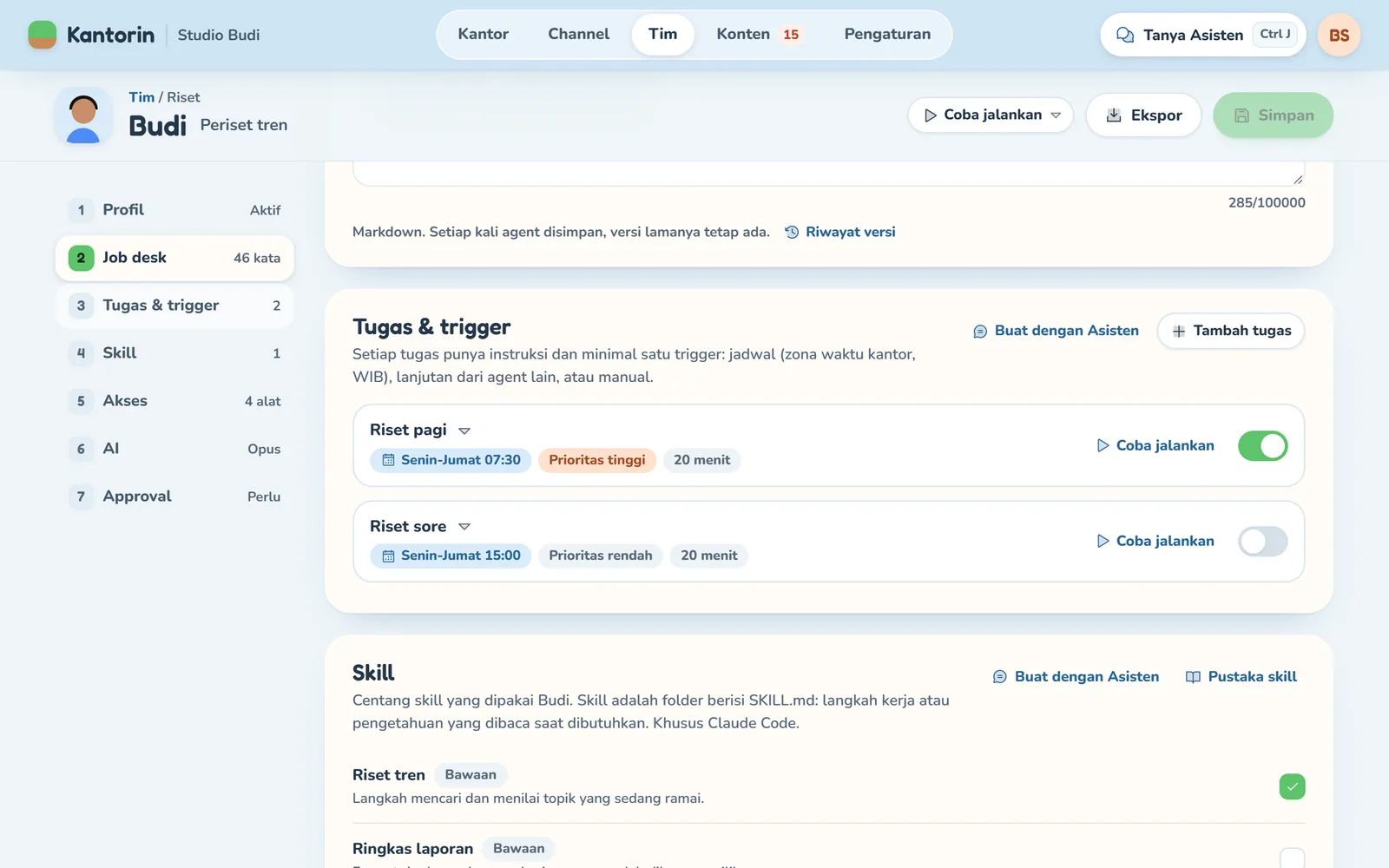Click the Ctrl J shortcut badge
1389x868 pixels.
(1274, 35)
